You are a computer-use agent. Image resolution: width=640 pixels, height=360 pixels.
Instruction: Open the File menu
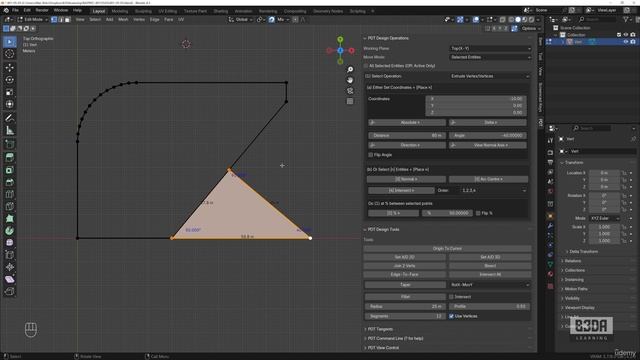pos(15,10)
